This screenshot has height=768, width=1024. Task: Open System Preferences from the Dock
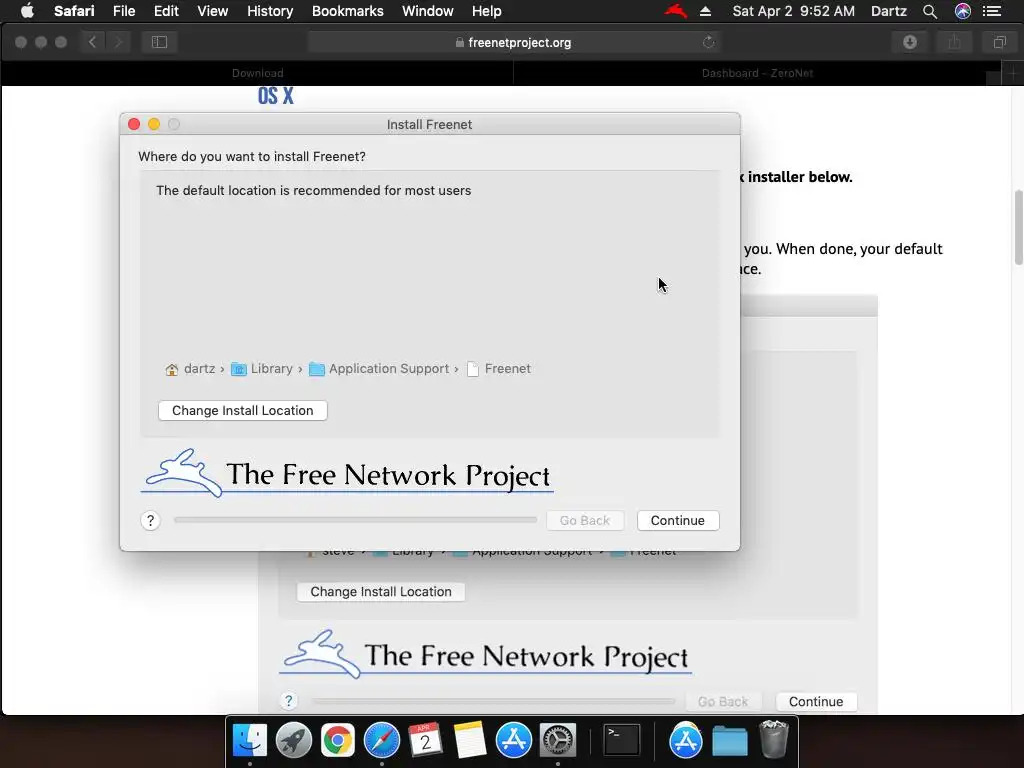558,741
